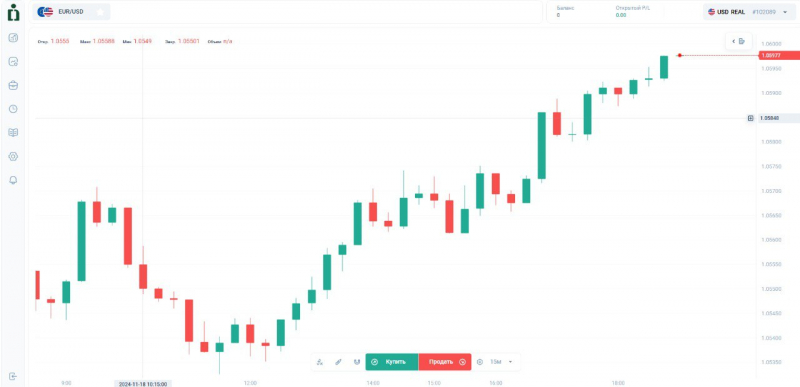
Task: Open the chart icon in left sidebar
Action: [13, 37]
